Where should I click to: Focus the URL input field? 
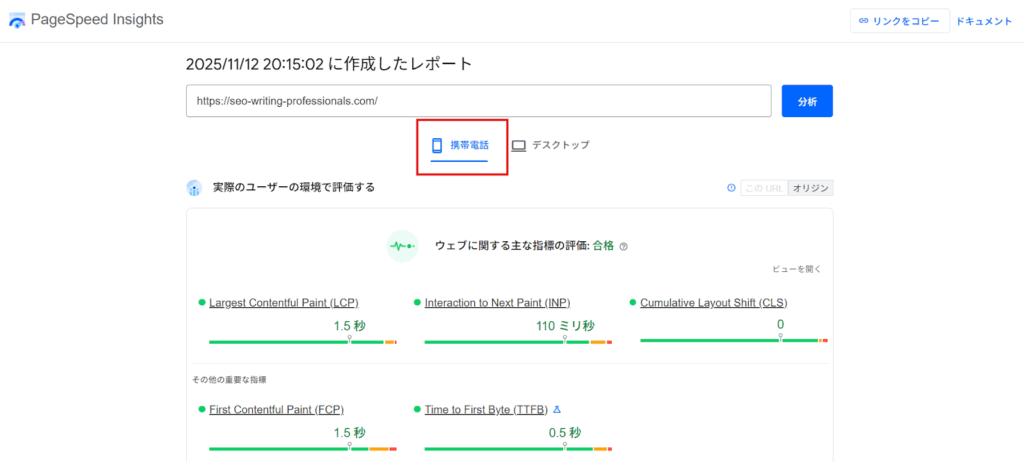[x=479, y=101]
